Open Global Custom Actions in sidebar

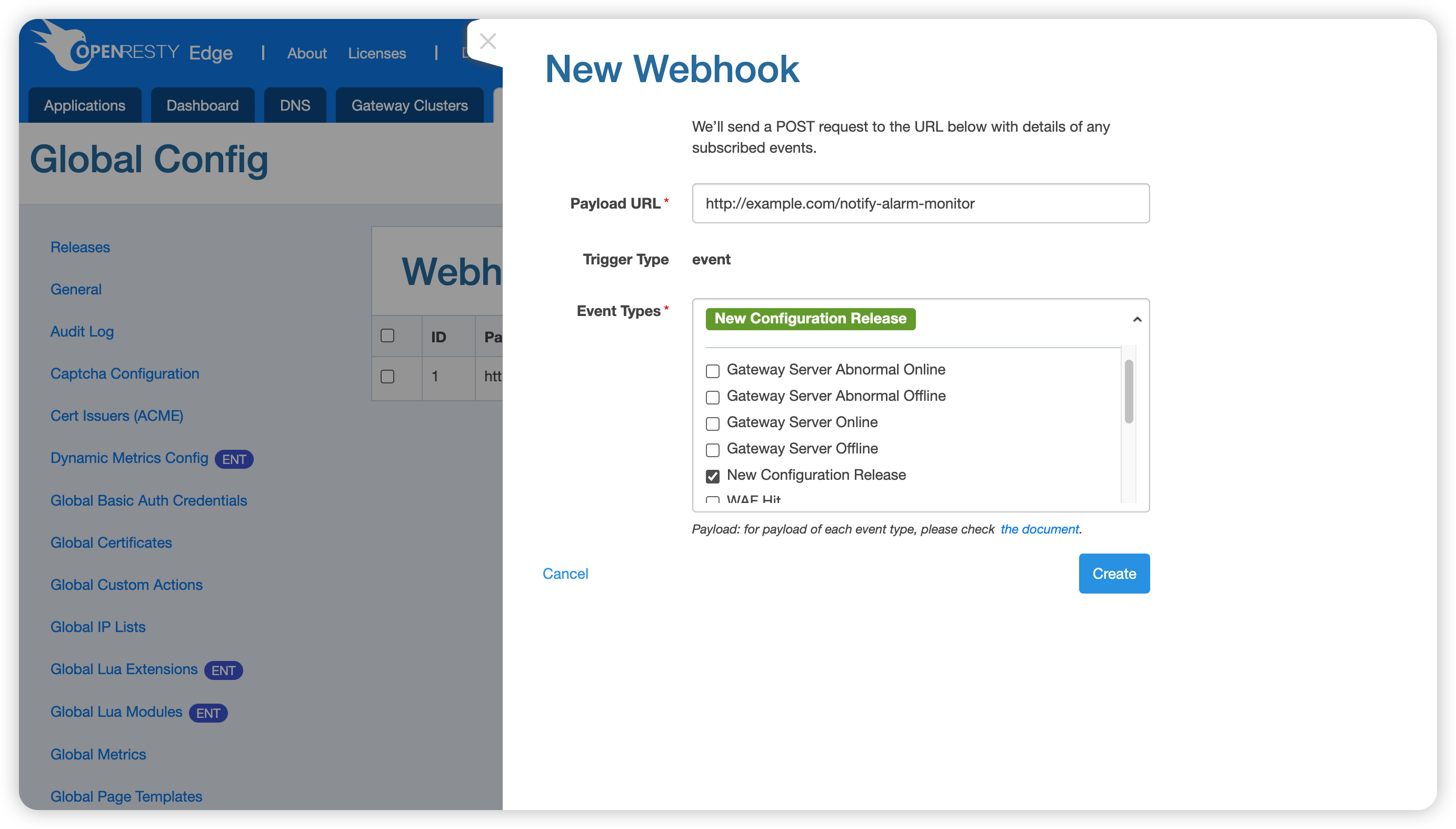126,585
